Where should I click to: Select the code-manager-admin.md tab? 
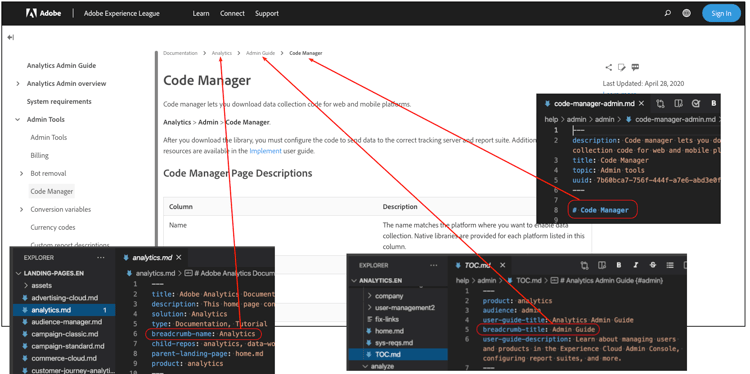[595, 103]
